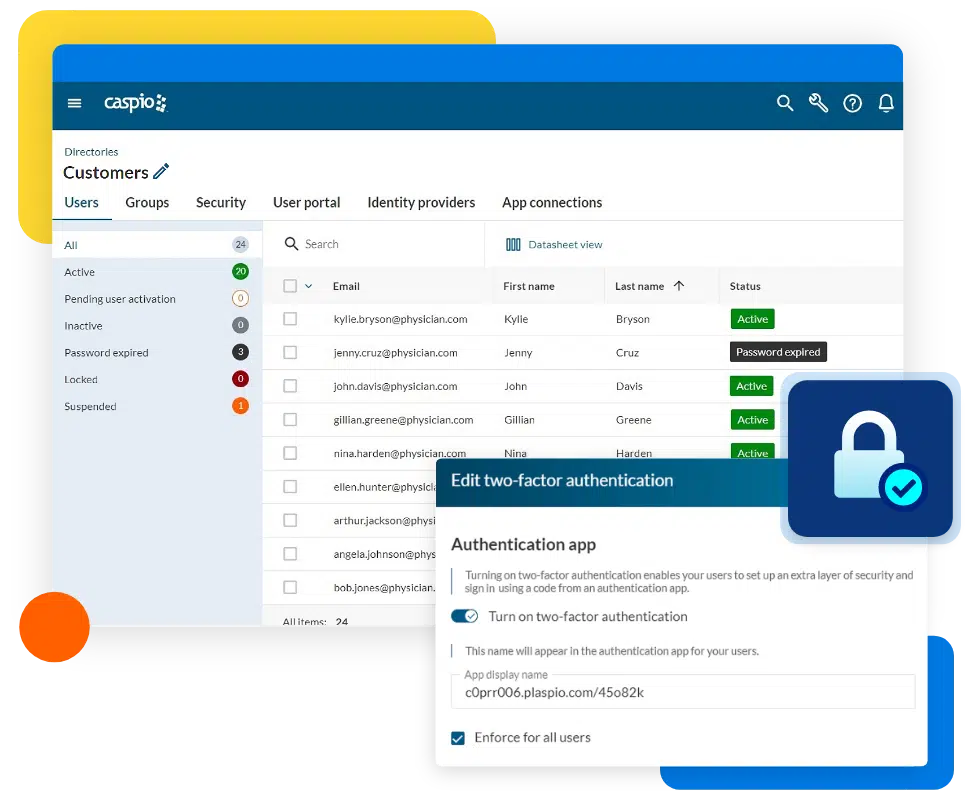Uncheck the Enforce for all users checkbox
This screenshot has width=980, height=800.
coord(458,738)
